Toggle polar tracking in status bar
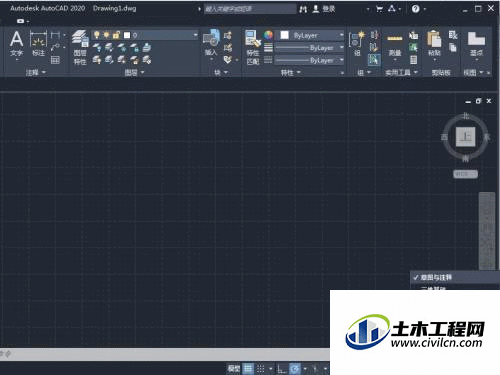The width and height of the screenshot is (500, 375). click(x=295, y=369)
